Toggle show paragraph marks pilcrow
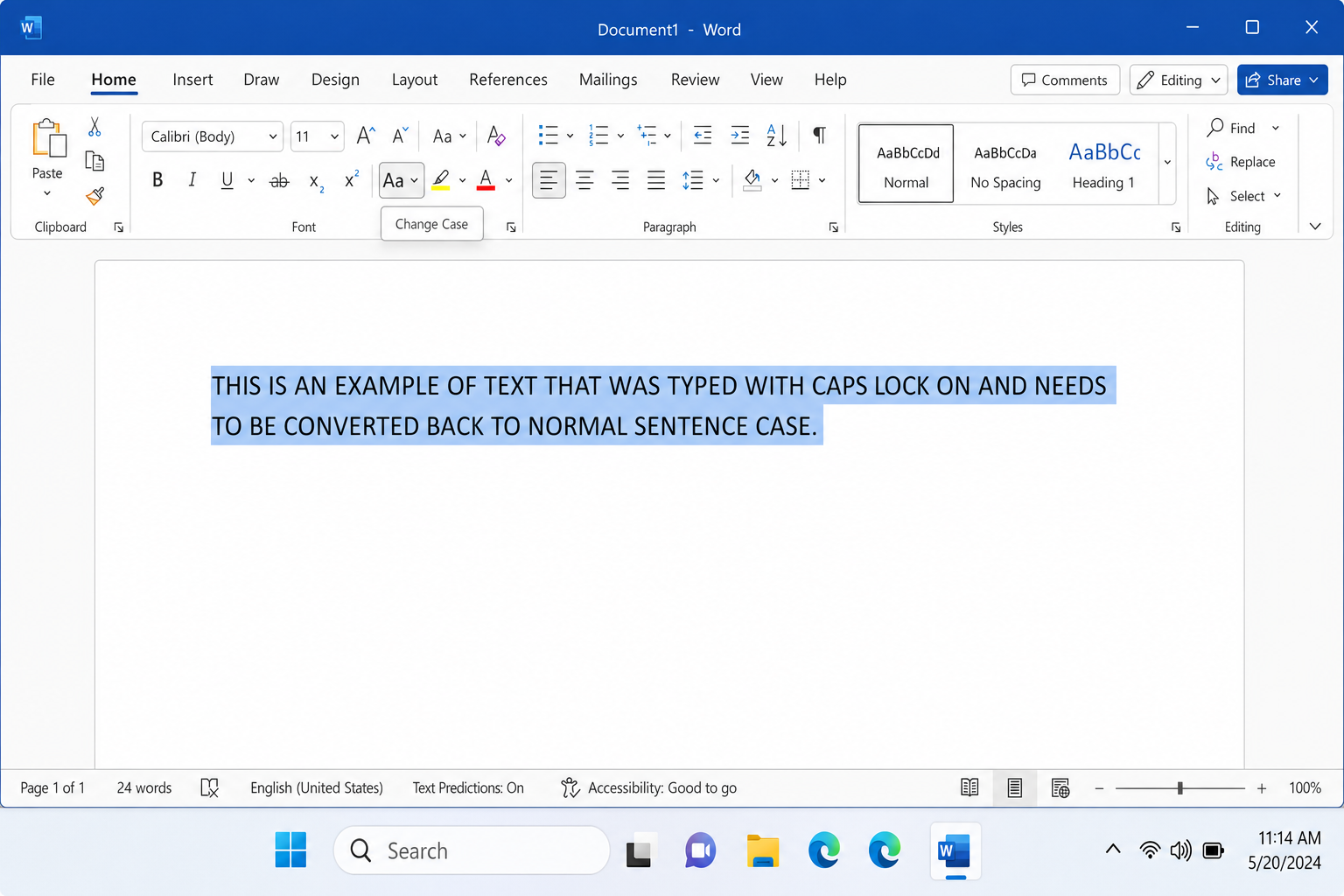 coord(819,135)
